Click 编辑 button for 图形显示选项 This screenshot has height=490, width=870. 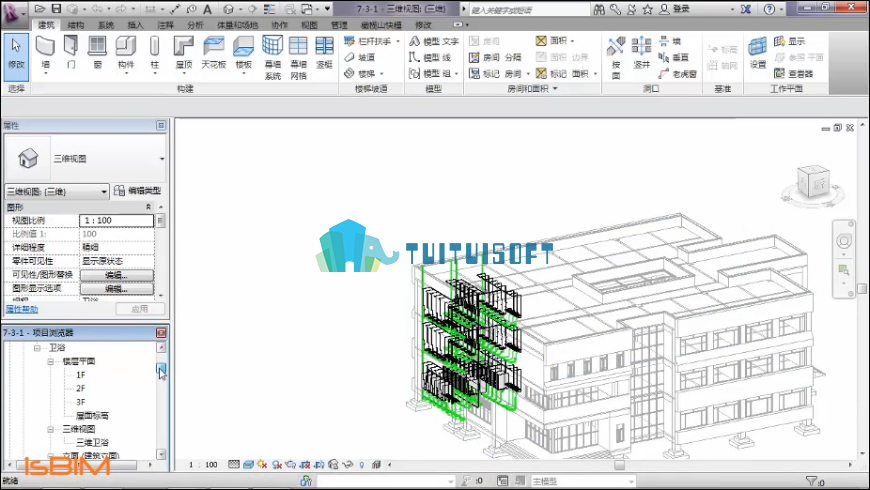click(x=117, y=289)
